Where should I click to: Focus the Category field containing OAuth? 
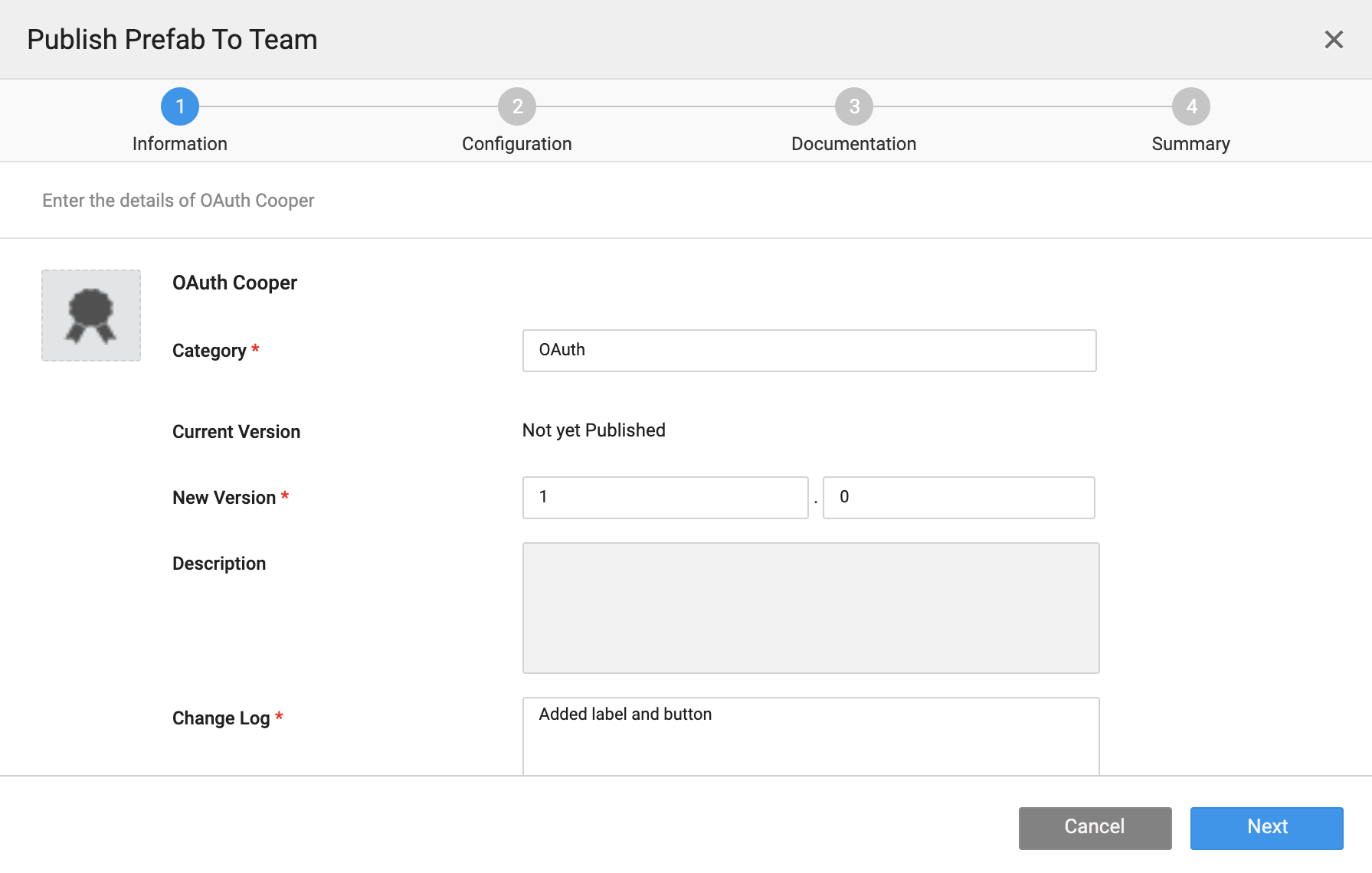coord(809,351)
